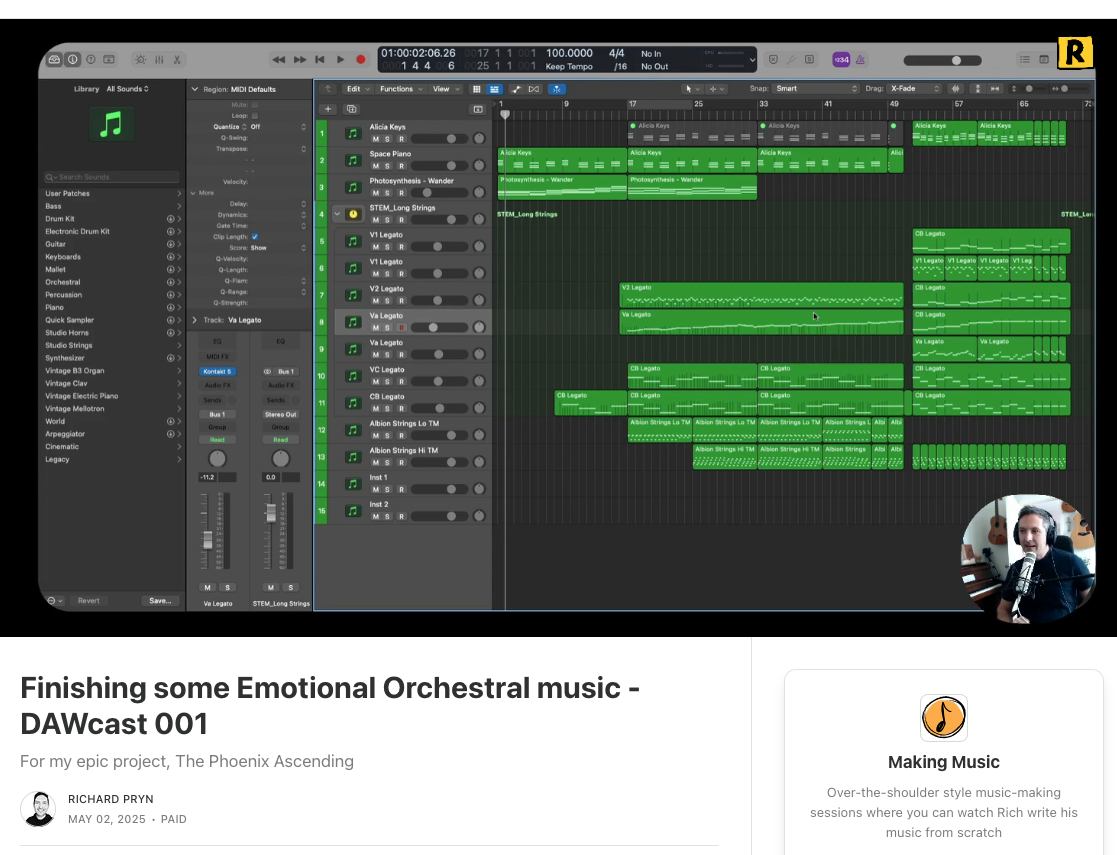This screenshot has width=1117, height=855.
Task: Open the Quick Help question mark icon
Action: point(91,60)
